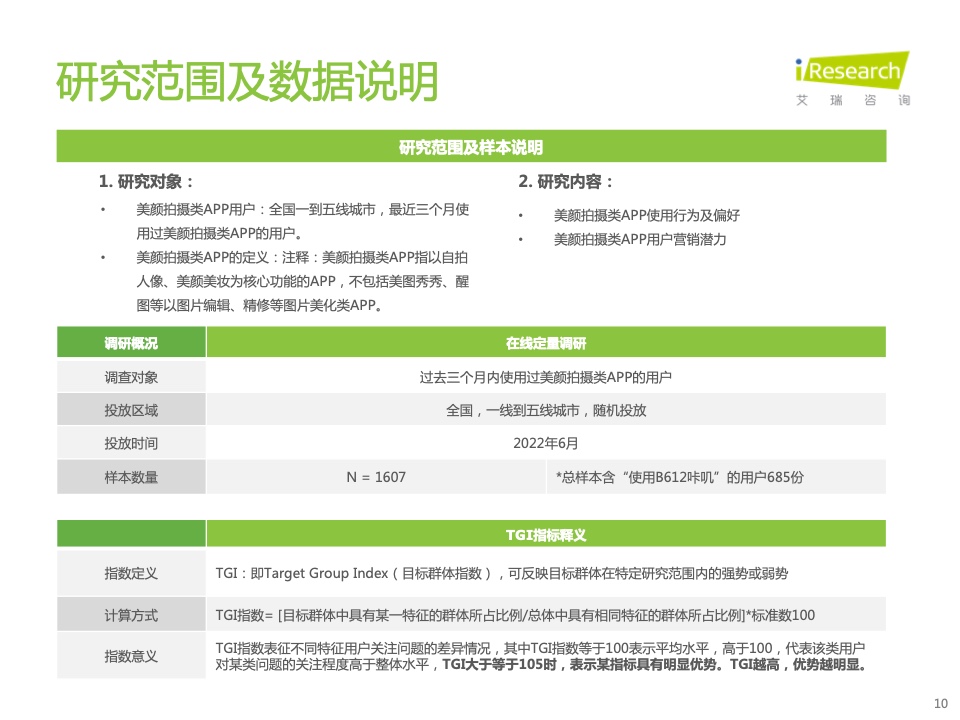
Task: Click the table header 在线定量调研
Action: (546, 343)
